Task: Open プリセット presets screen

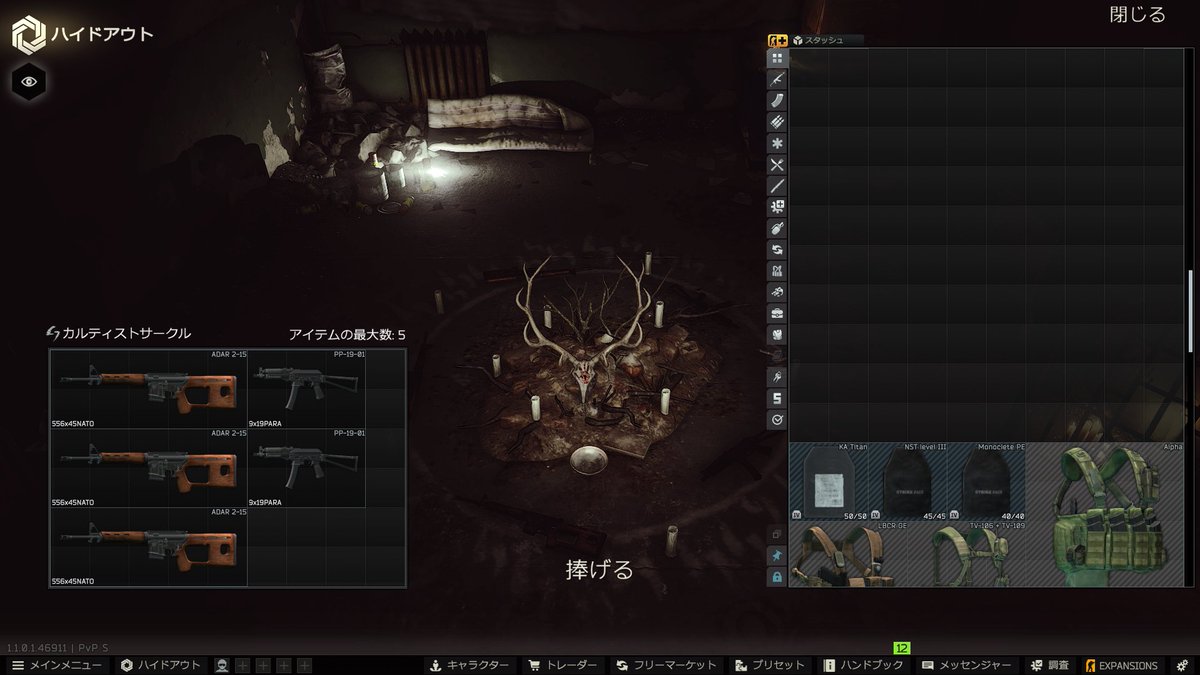Action: (770, 665)
